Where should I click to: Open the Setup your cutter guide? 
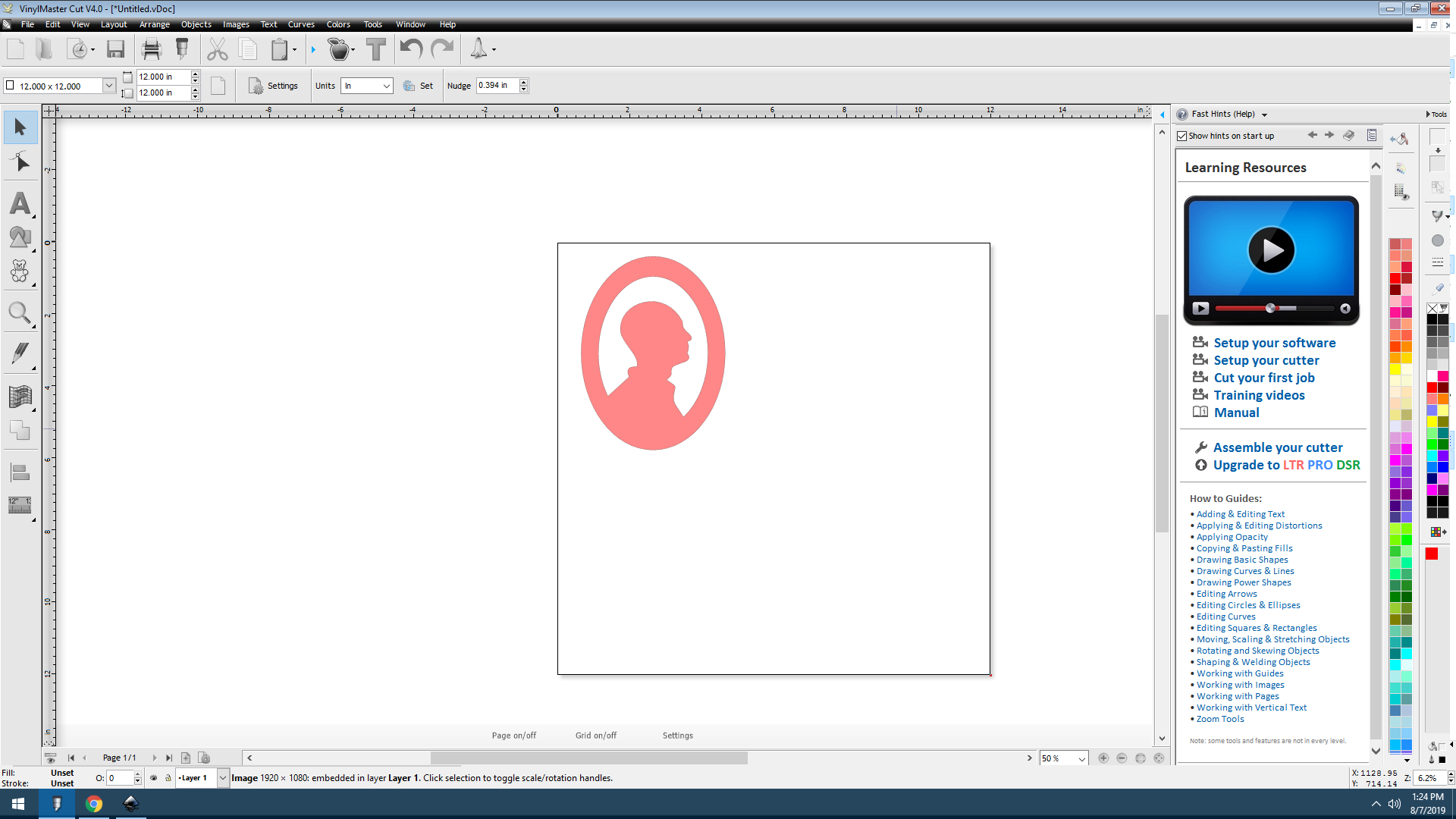click(x=1266, y=360)
